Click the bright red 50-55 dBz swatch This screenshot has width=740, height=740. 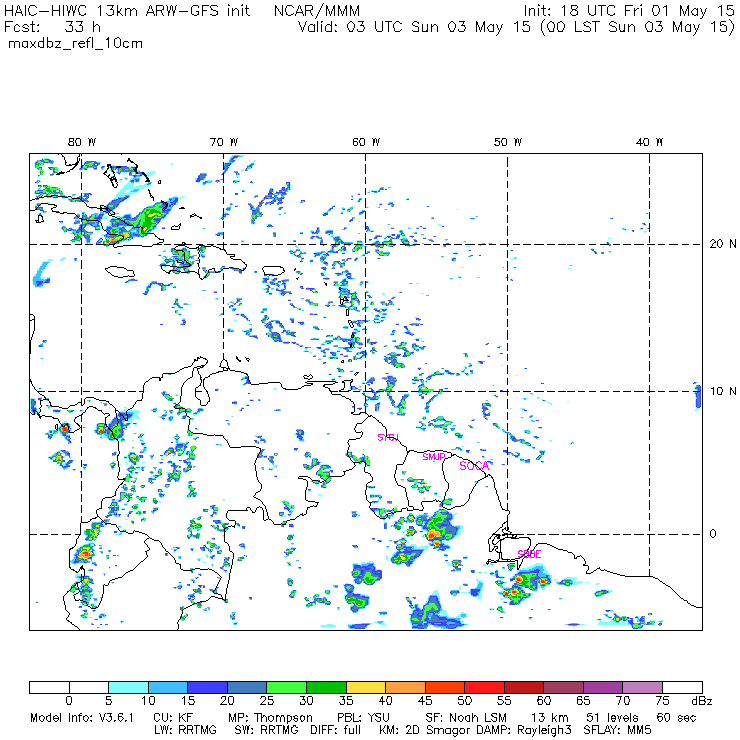(x=484, y=687)
